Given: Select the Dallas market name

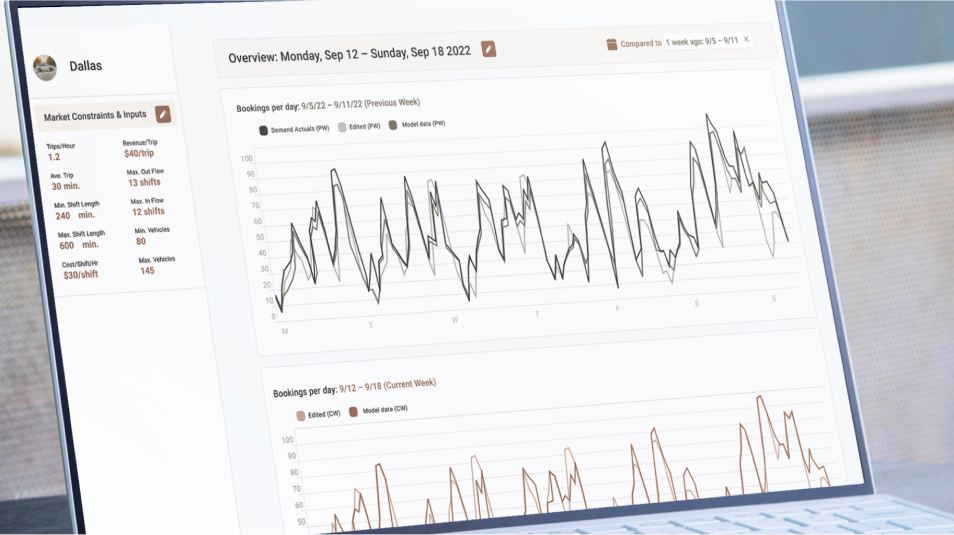Looking at the screenshot, I should pyautogui.click(x=85, y=66).
